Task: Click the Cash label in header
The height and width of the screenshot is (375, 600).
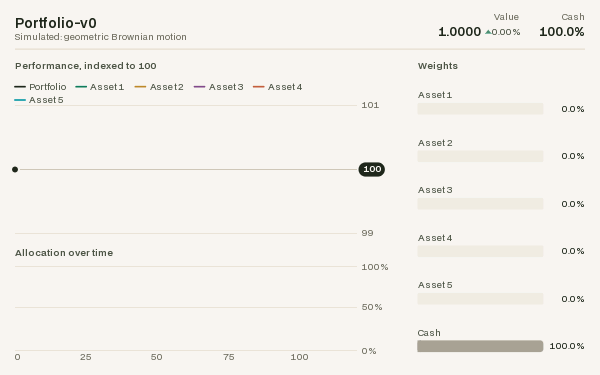Action: pos(573,17)
